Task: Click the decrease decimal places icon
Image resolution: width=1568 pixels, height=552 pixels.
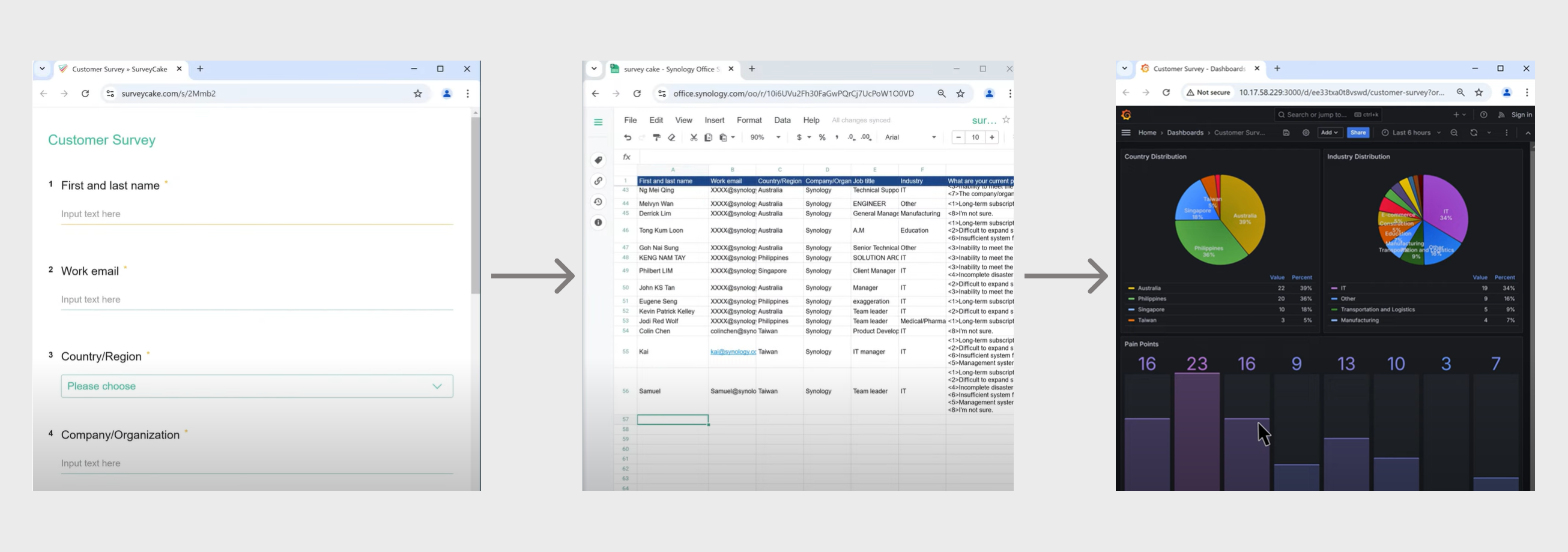Action: tap(852, 137)
